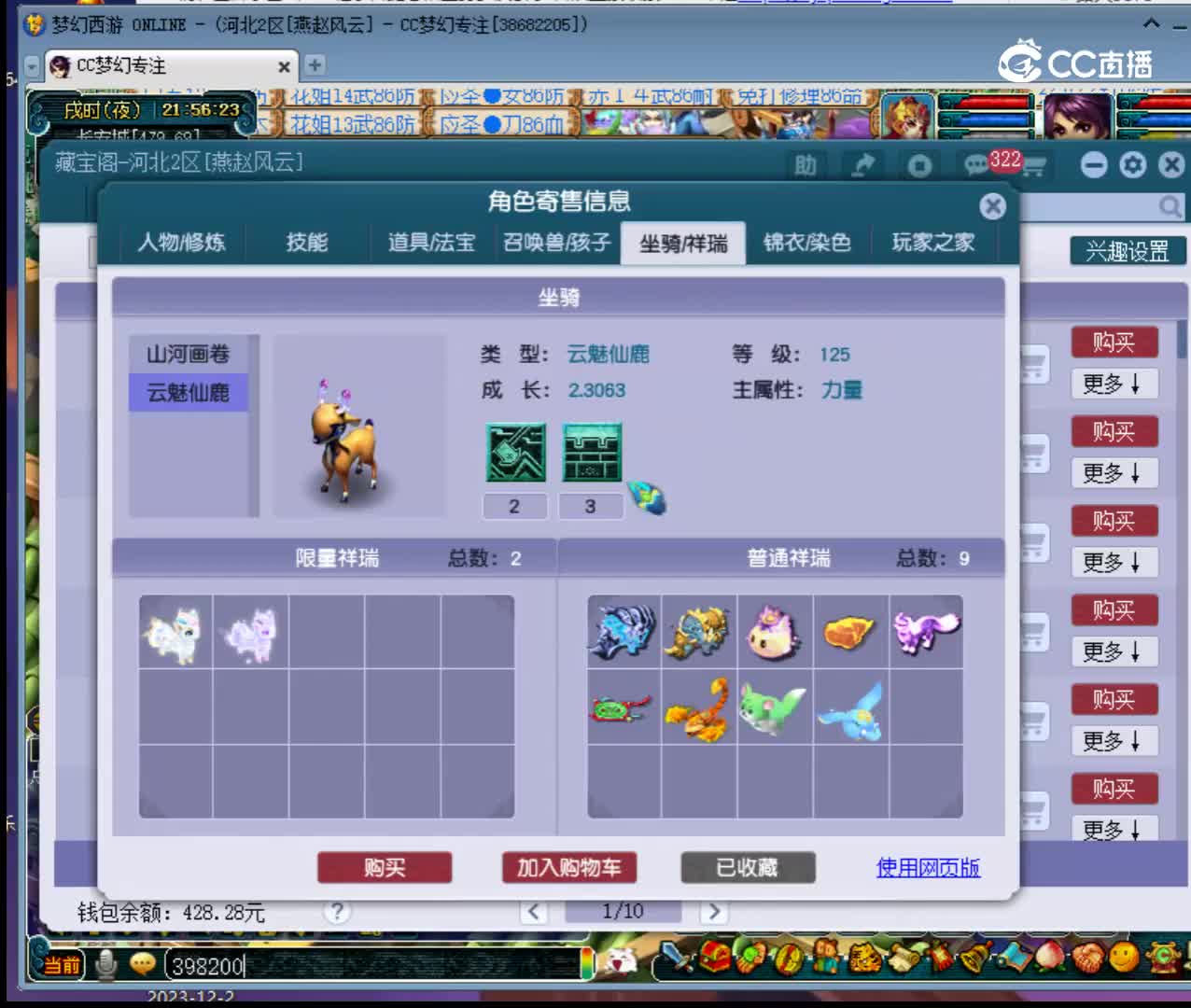This screenshot has width=1191, height=1008.
Task: Select the 坐骑/祥瑞 tab
Action: [683, 244]
